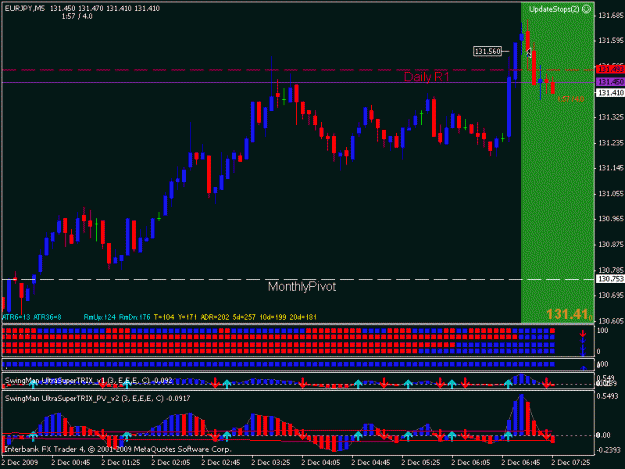Image resolution: width=625 pixels, height=469 pixels.
Task: Select the MonthlyPivot line label
Action: tap(302, 287)
